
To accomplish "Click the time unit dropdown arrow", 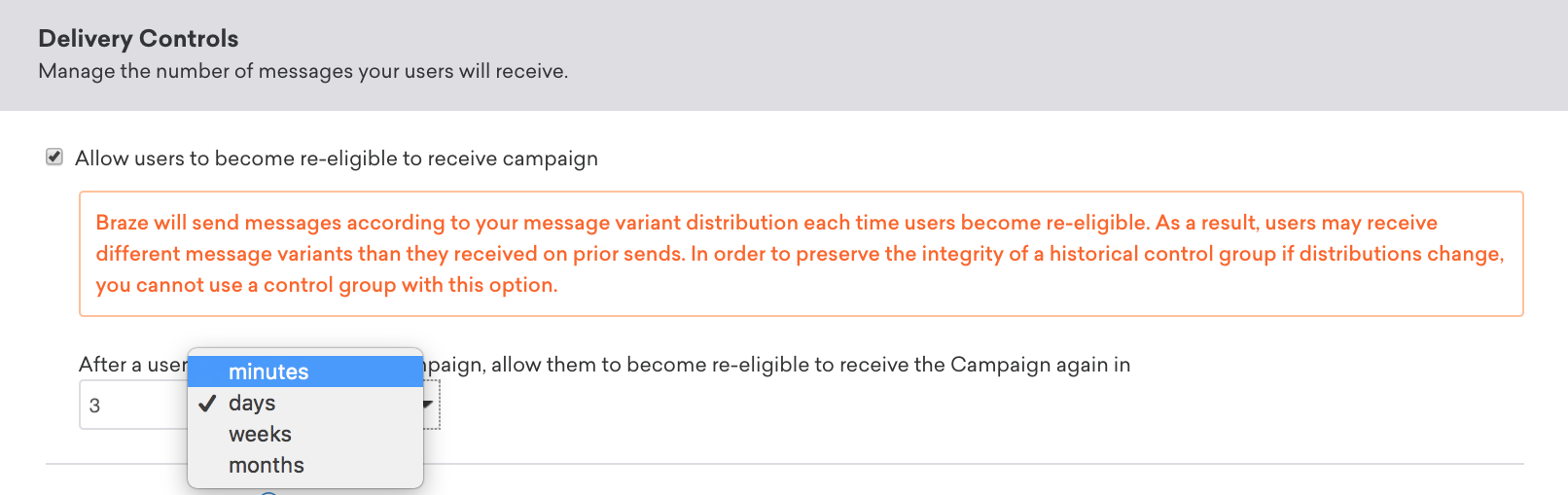I will (x=428, y=404).
